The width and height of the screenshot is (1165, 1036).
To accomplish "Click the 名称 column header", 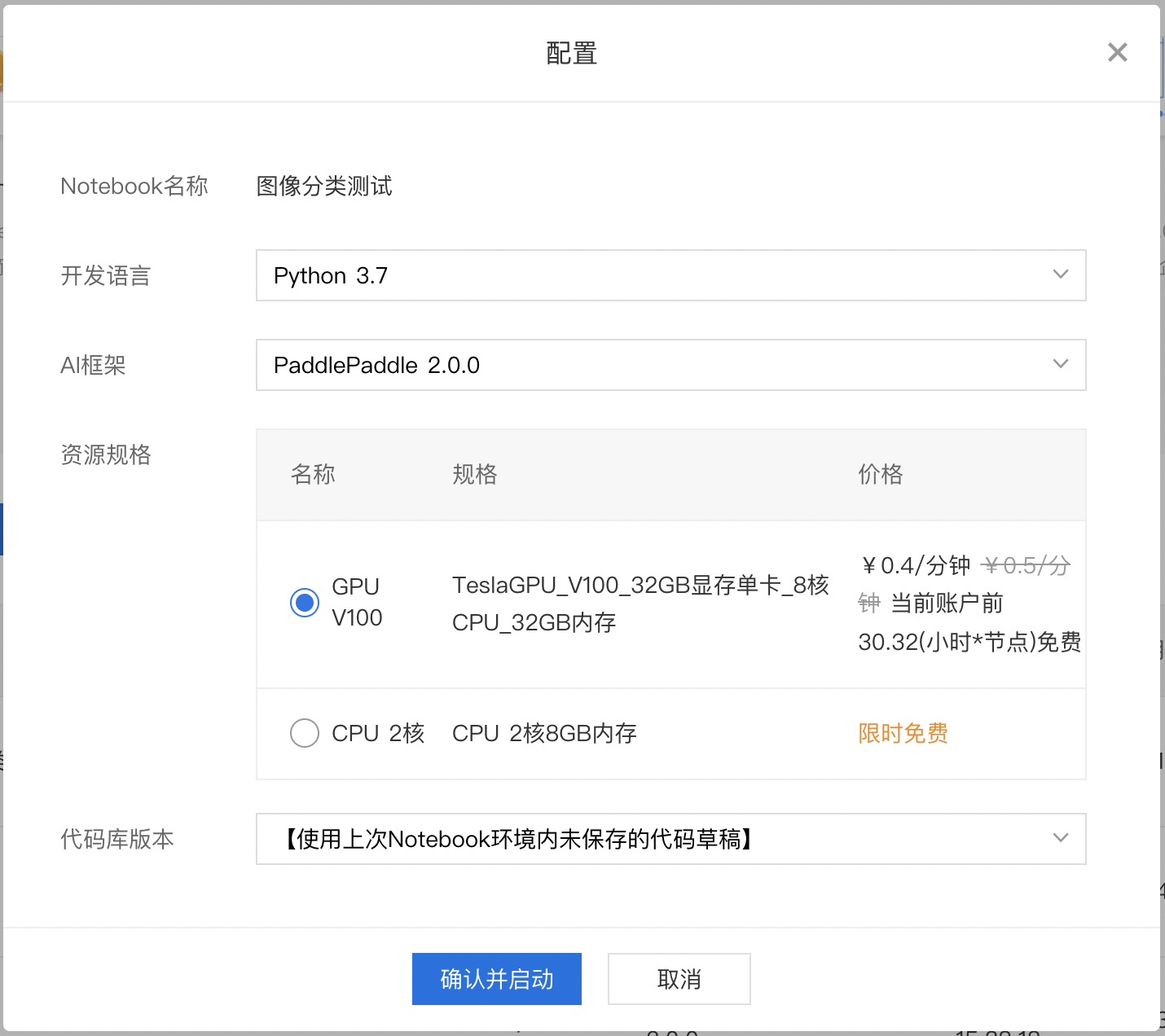I will click(x=313, y=474).
